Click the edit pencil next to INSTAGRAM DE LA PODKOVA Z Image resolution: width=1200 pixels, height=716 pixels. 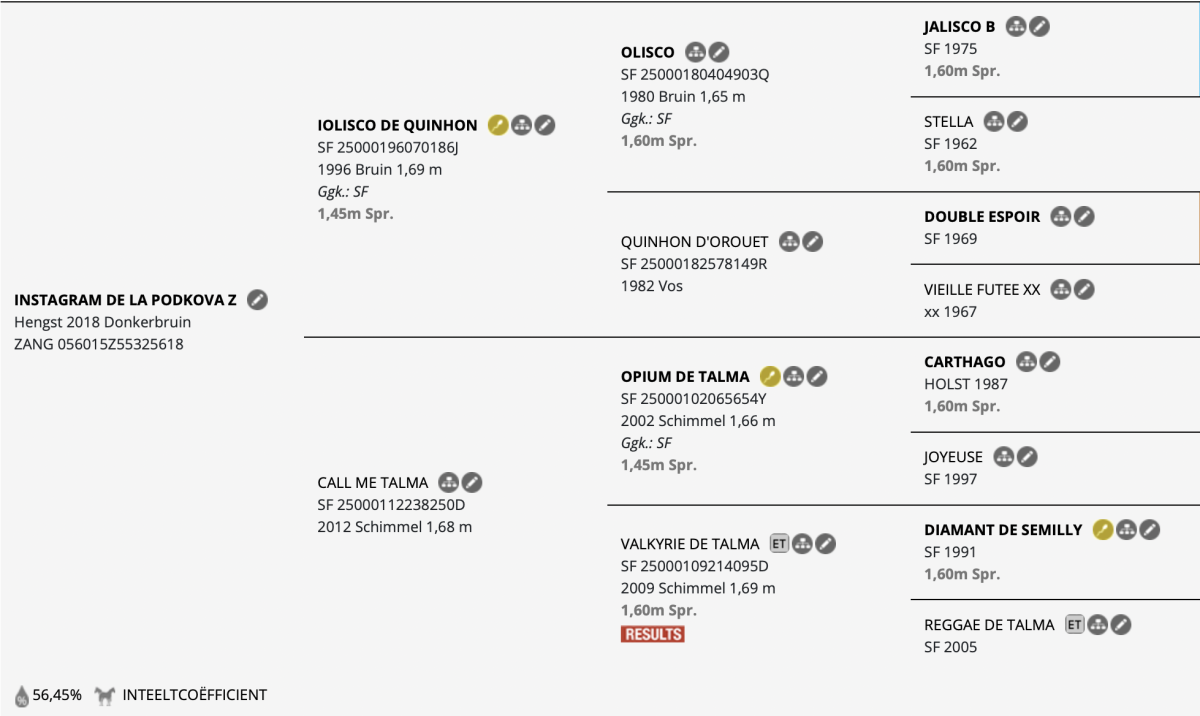257,299
